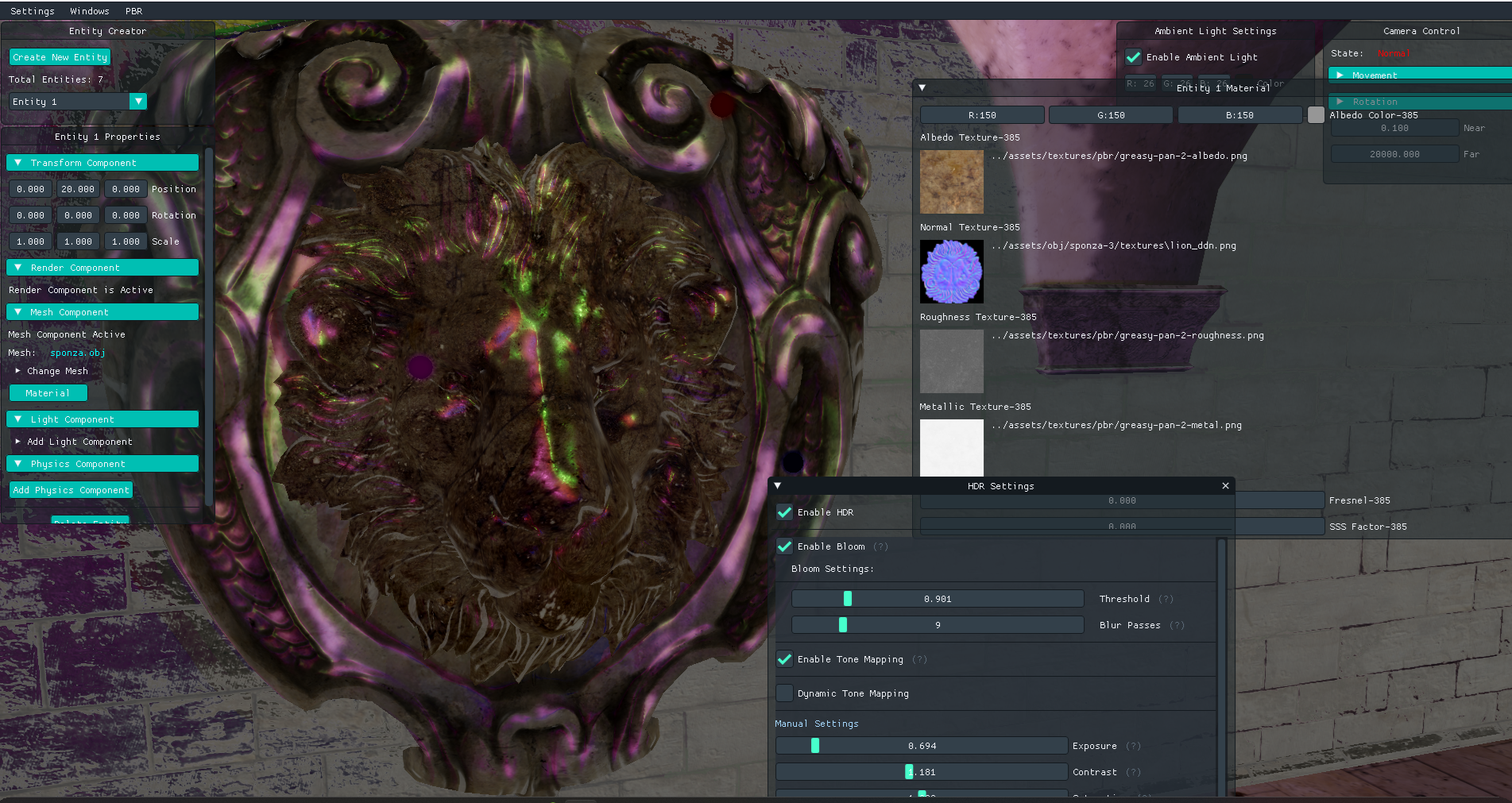Click the greasy-pan-2-roughness.png path text
This screenshot has width=1512, height=803.
click(1127, 335)
